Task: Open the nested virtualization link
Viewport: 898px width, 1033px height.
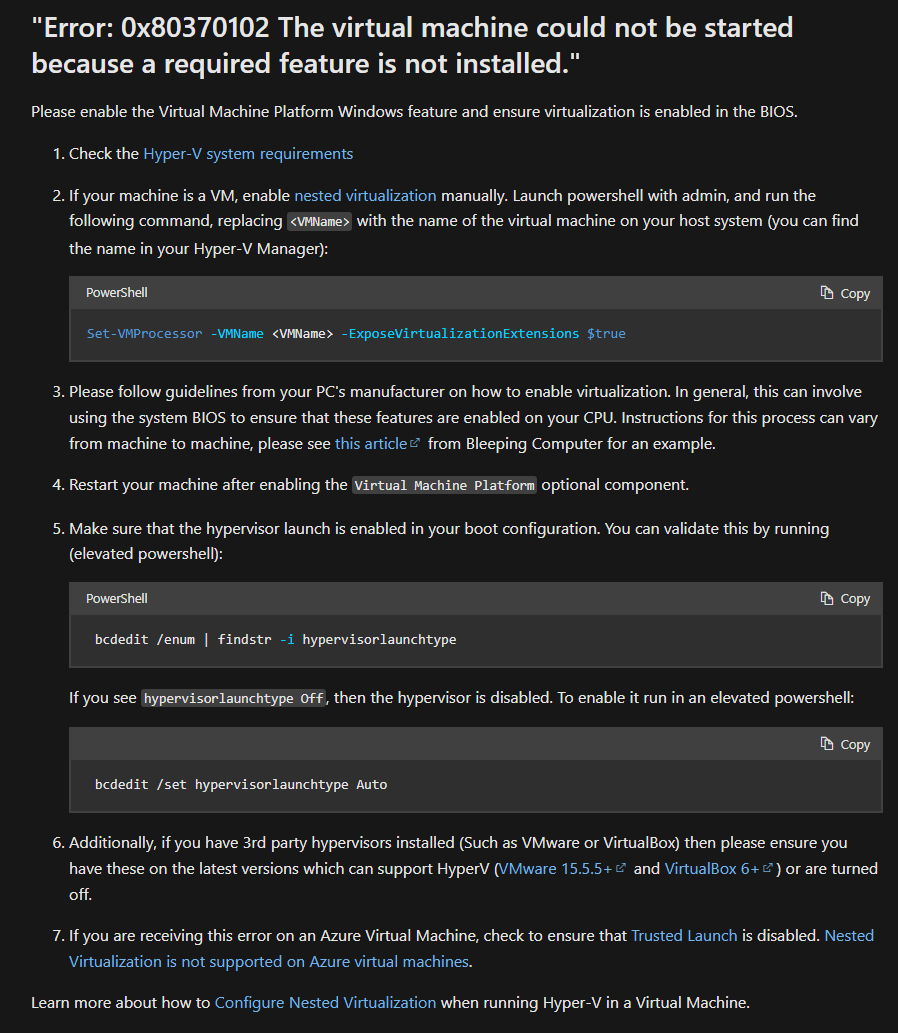Action: click(365, 196)
